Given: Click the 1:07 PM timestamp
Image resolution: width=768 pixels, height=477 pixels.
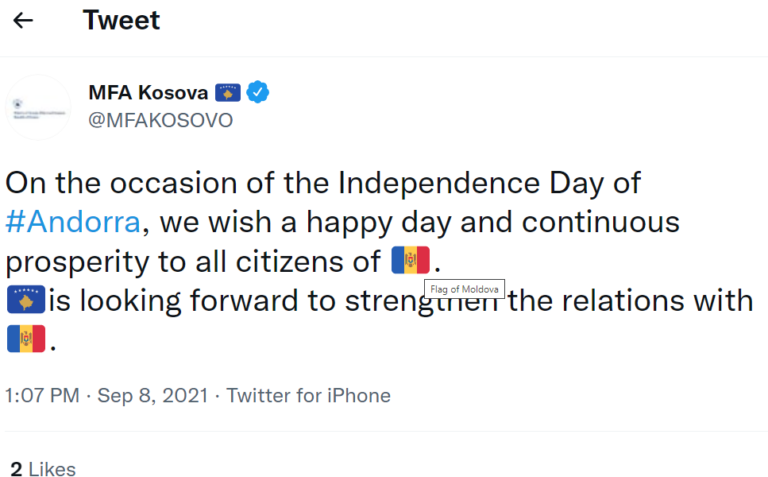Looking at the screenshot, I should tap(42, 395).
